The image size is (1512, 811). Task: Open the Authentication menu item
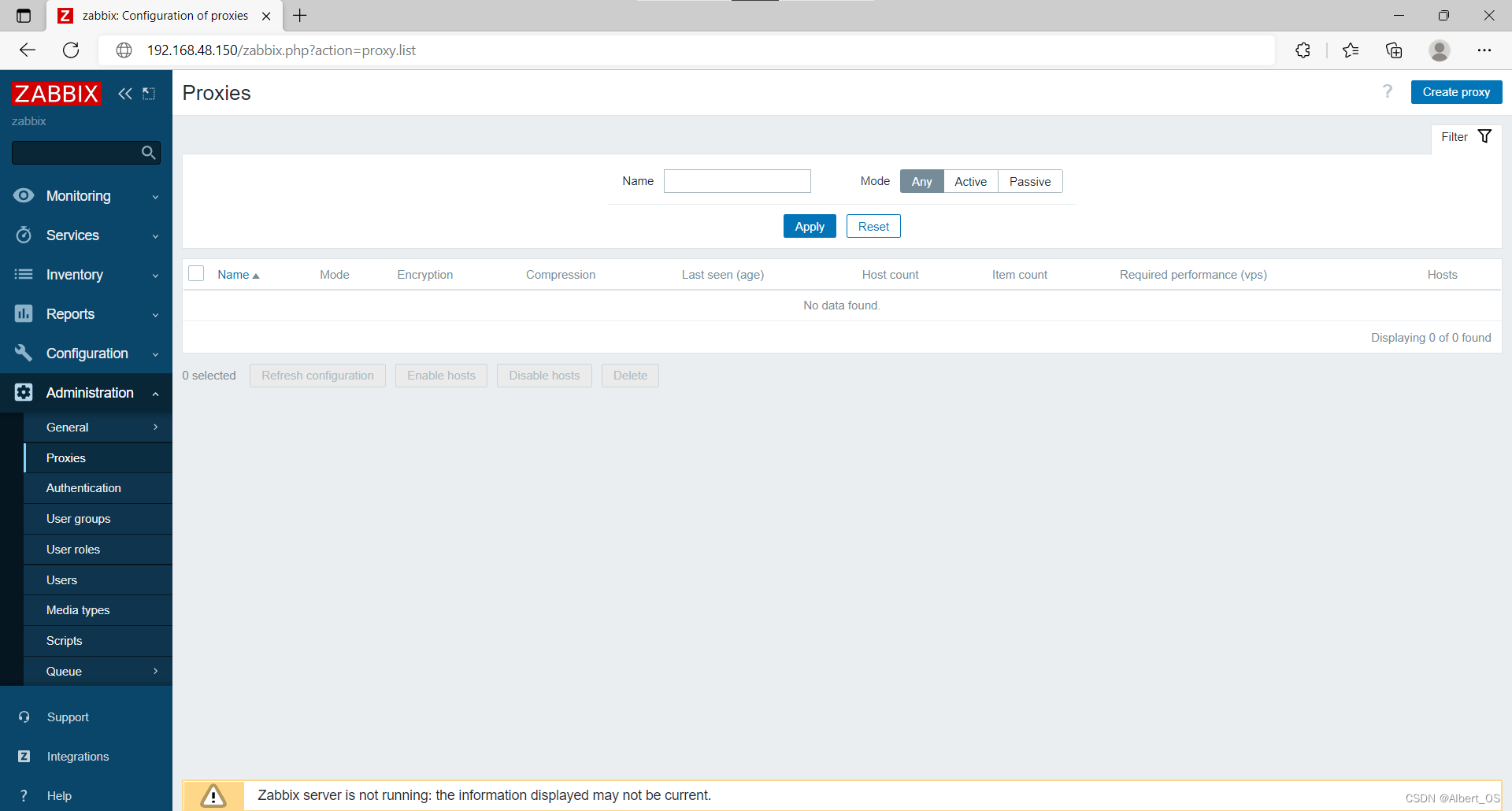coord(98,488)
